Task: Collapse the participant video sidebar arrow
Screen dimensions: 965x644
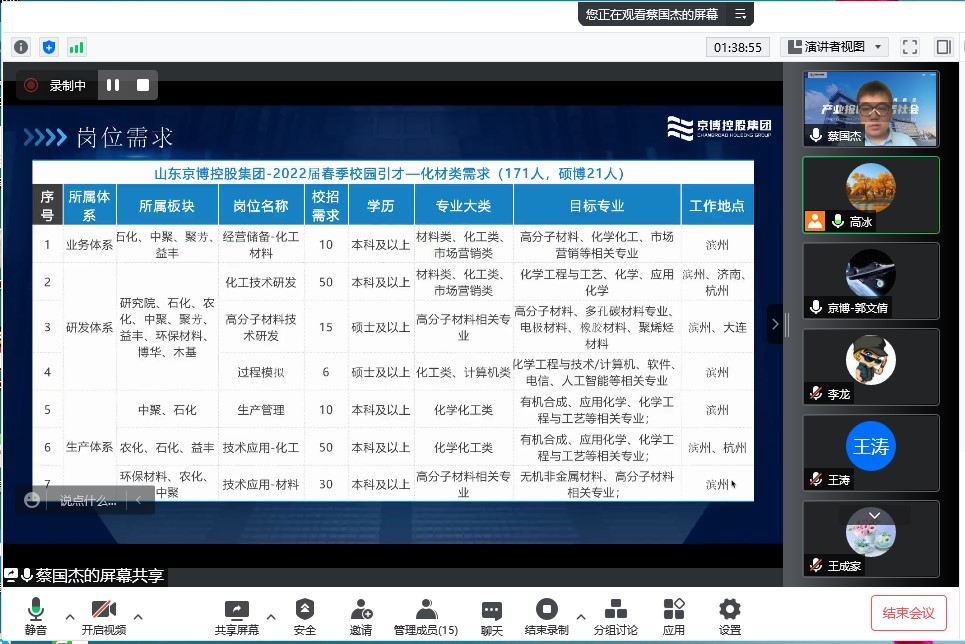Action: (x=775, y=324)
